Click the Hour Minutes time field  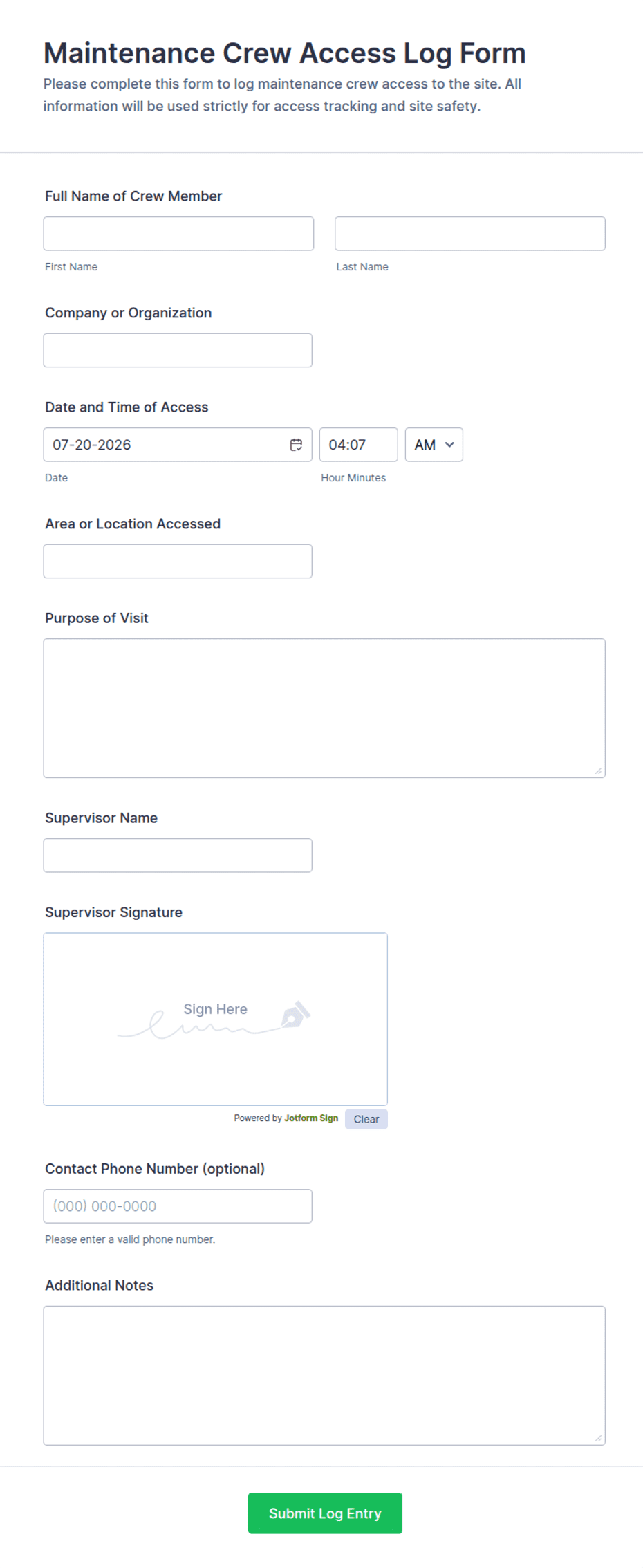tap(358, 445)
